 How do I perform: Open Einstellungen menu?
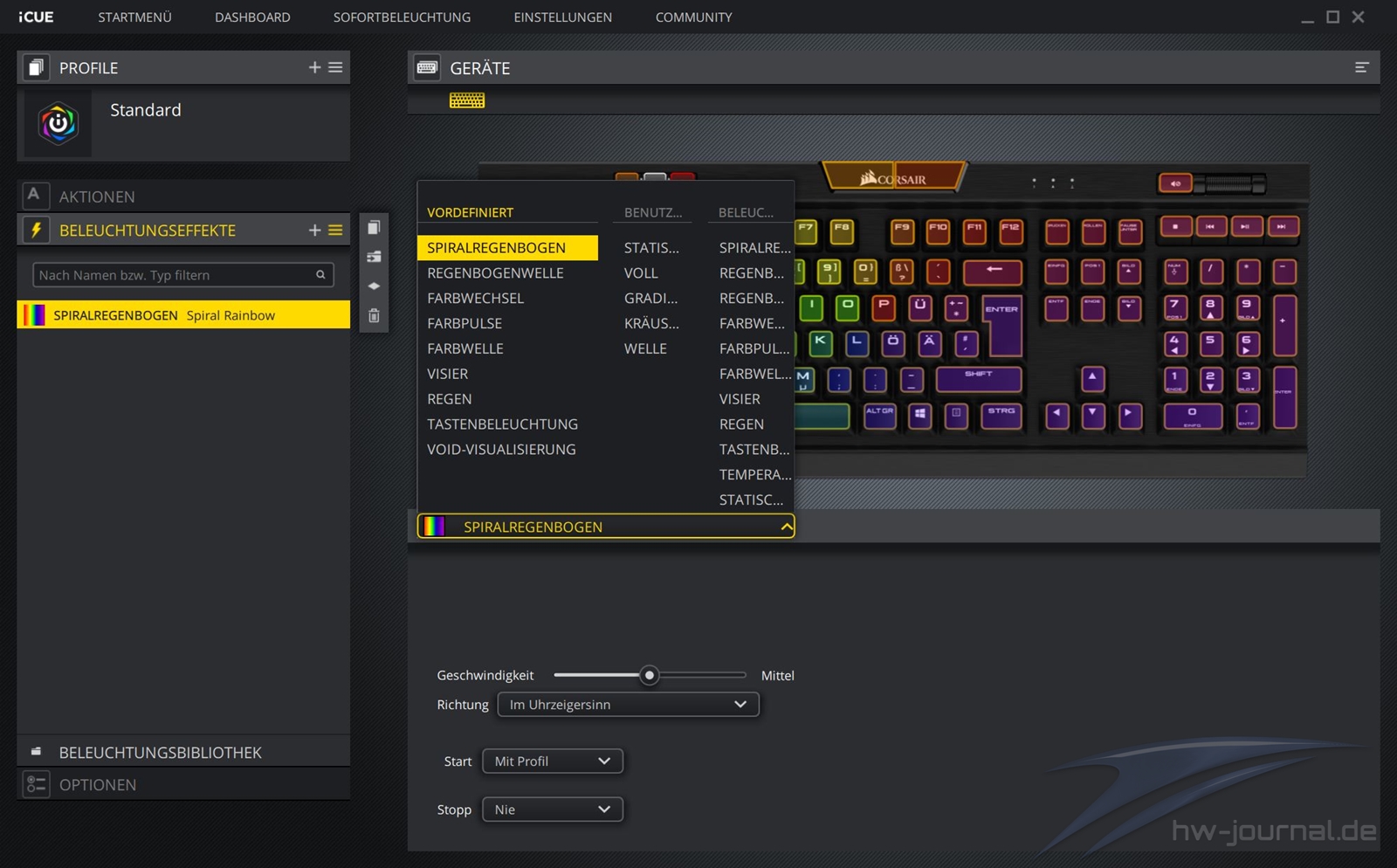(x=562, y=17)
